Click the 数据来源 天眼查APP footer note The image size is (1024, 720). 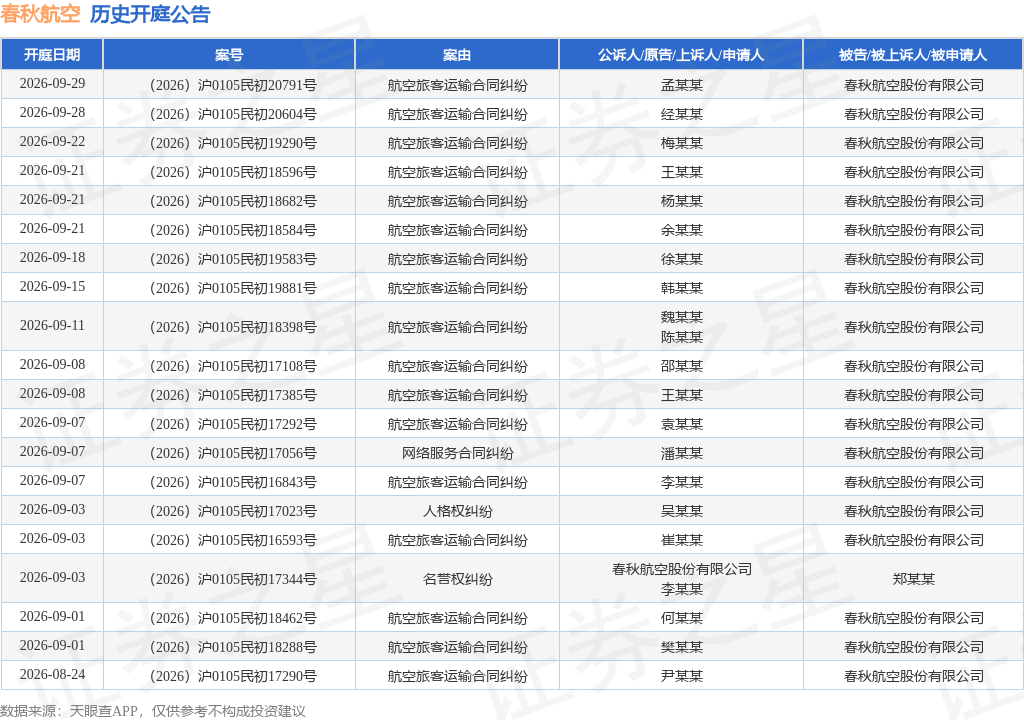[x=153, y=711]
